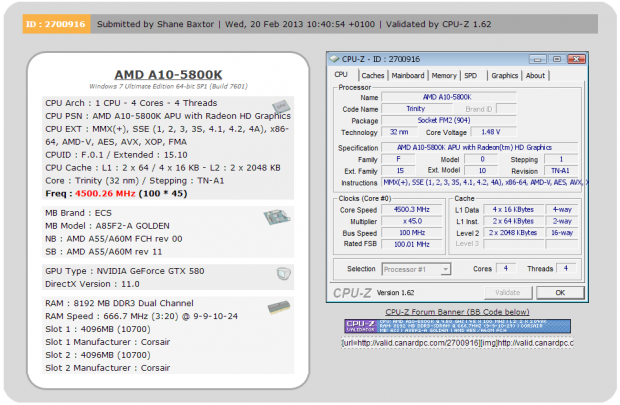Screen dimensions: 620x405
Task: Click the OK button in CPU-Z
Action: click(560, 293)
